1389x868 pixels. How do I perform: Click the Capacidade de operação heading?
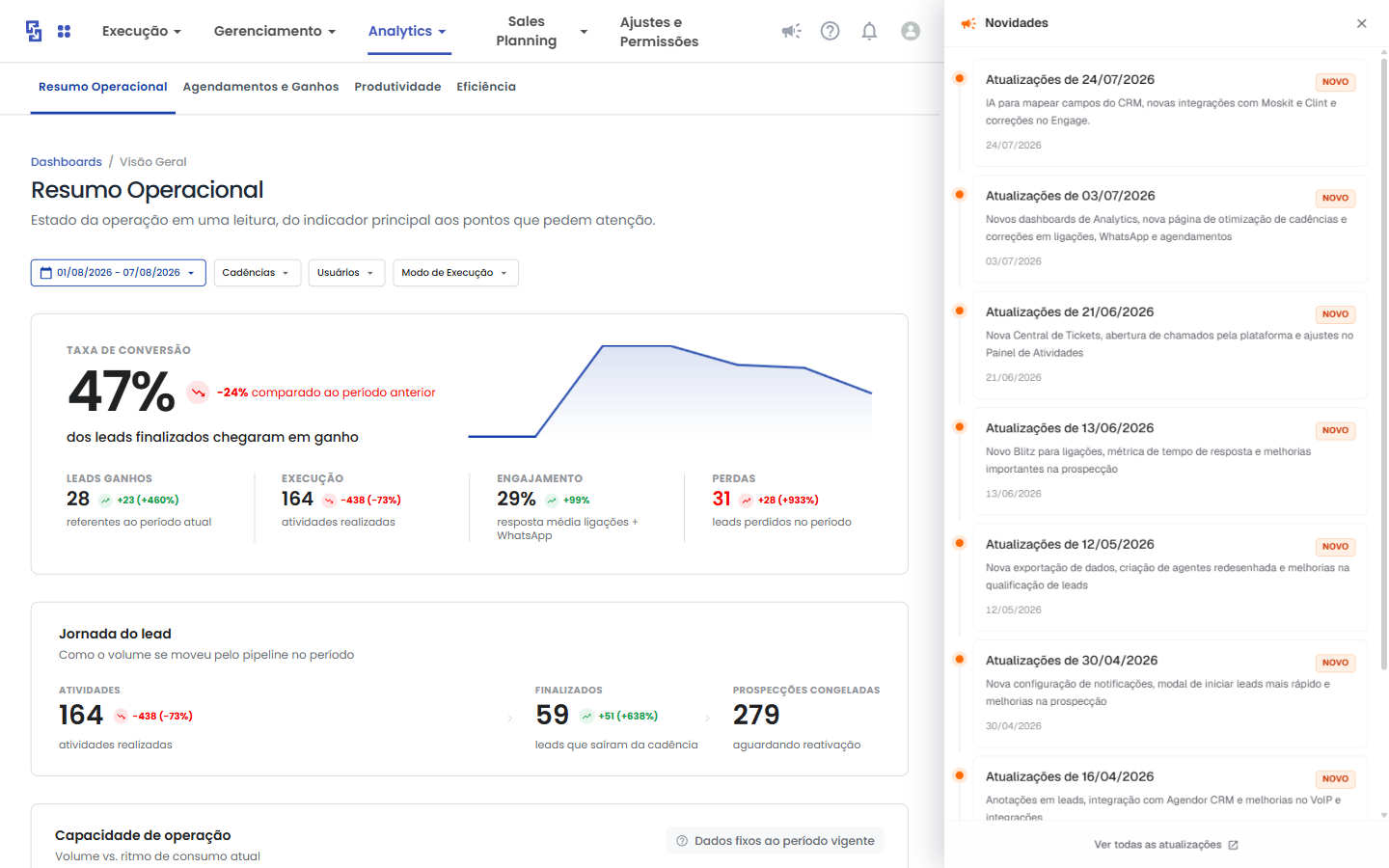[143, 835]
